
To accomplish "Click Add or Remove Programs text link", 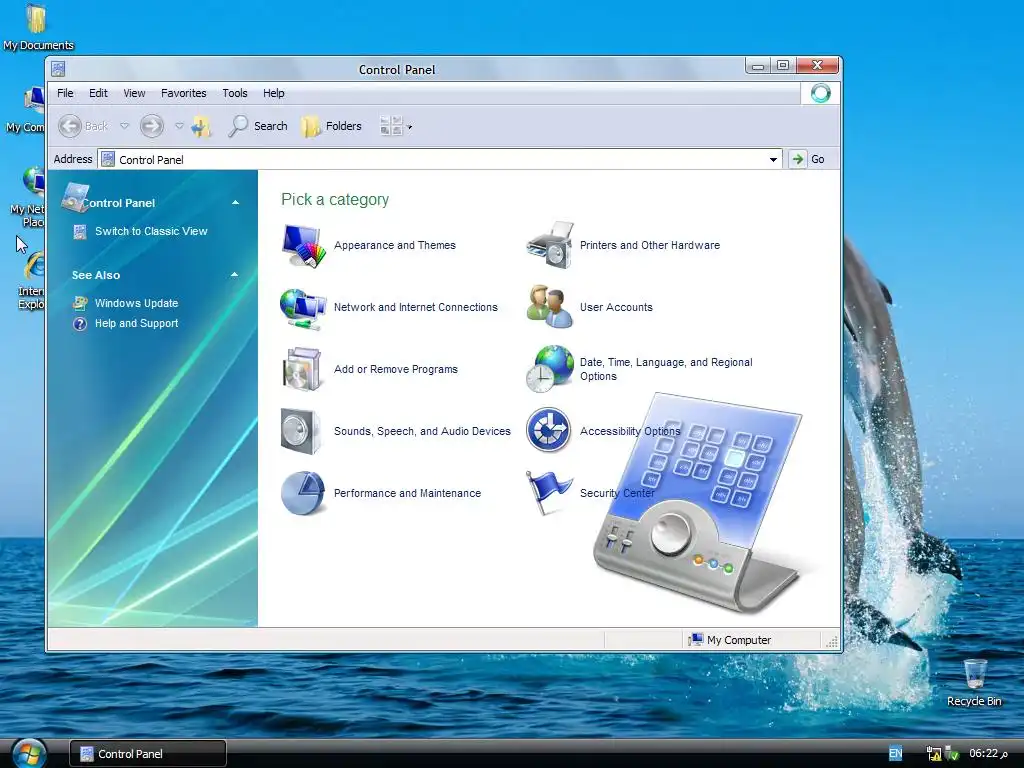I will (396, 369).
